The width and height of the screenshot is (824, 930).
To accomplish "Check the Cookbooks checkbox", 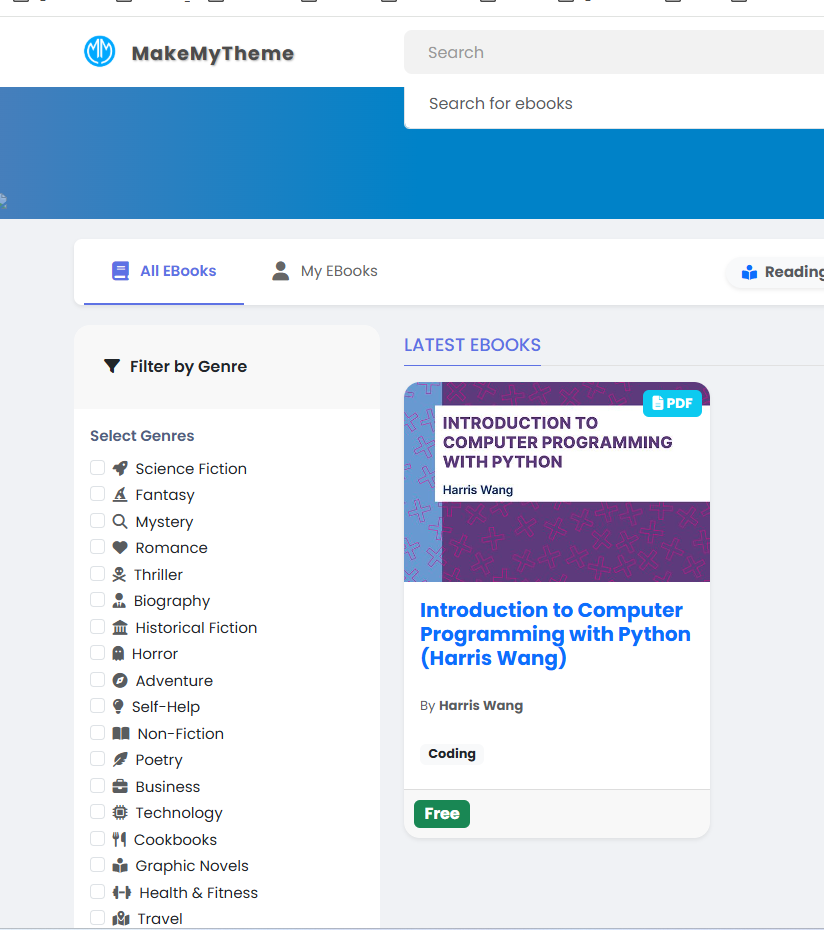I will 97,839.
